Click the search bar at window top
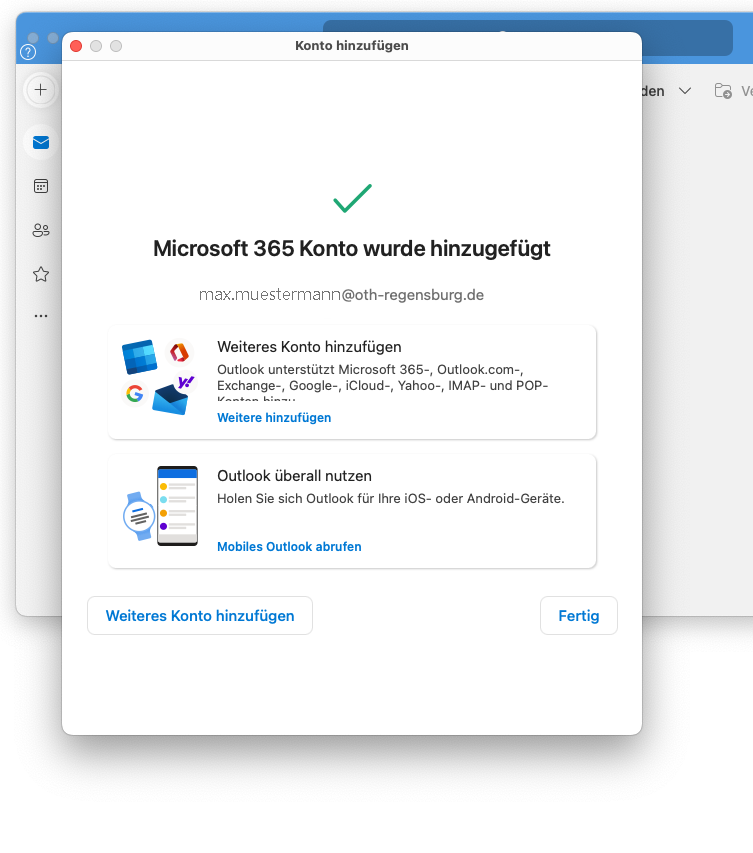 [527, 38]
